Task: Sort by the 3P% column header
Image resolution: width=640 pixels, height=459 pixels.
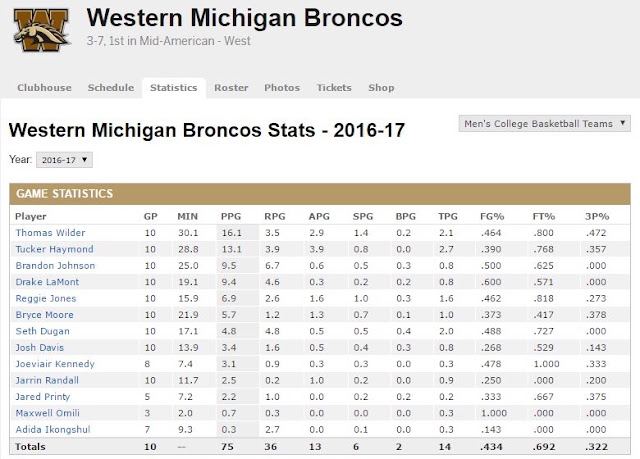Action: [597, 216]
